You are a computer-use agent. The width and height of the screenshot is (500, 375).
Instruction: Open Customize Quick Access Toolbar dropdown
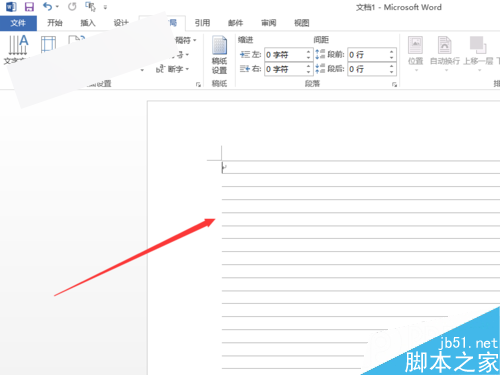105,7
